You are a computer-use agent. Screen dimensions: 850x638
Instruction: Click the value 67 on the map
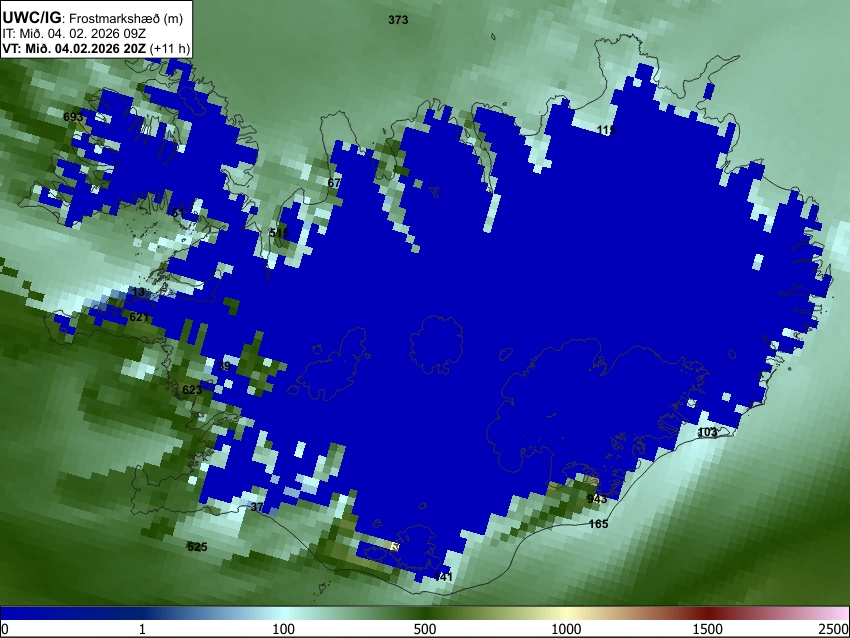tap(334, 183)
